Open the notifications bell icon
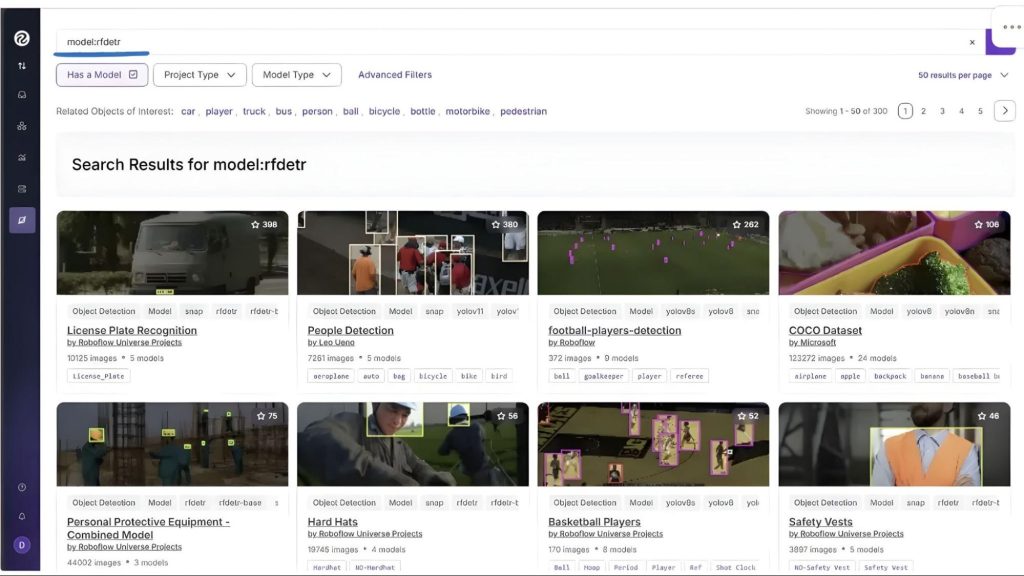This screenshot has height=576, width=1024. [x=21, y=516]
